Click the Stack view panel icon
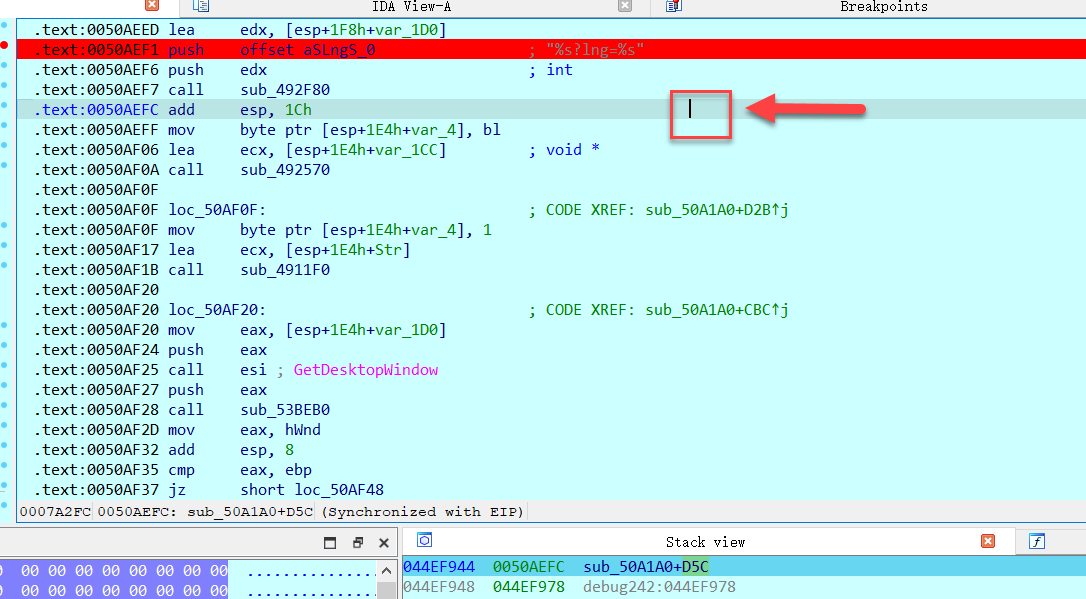Screen dimensions: 1086x599 tap(425, 540)
